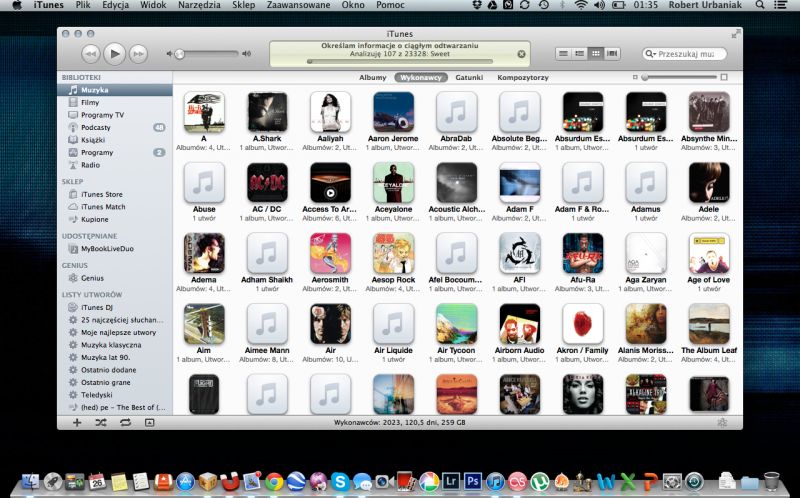
Task: Open the Albumy tab
Action: tap(372, 78)
